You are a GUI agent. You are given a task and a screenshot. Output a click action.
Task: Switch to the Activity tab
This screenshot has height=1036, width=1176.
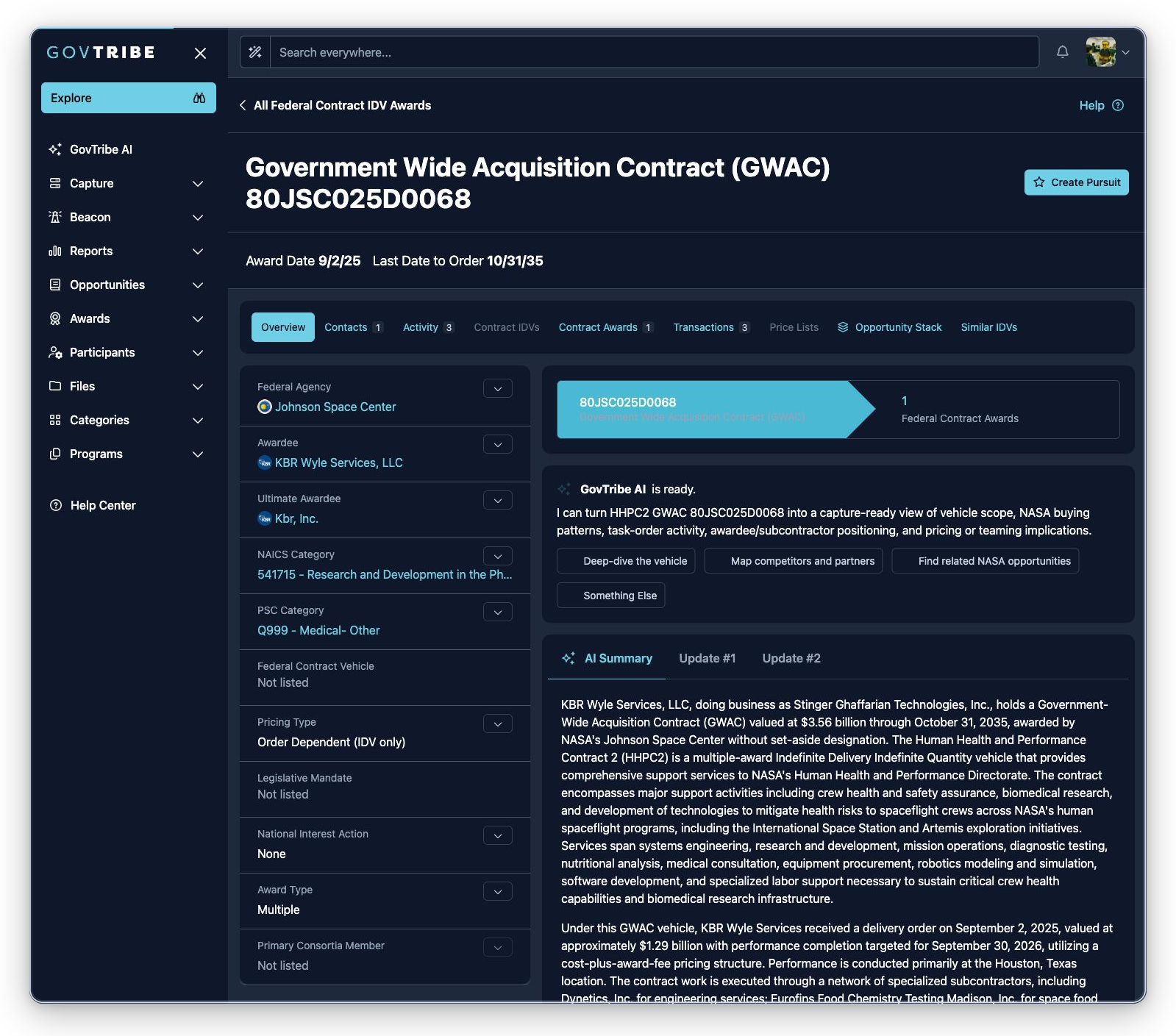coord(428,327)
